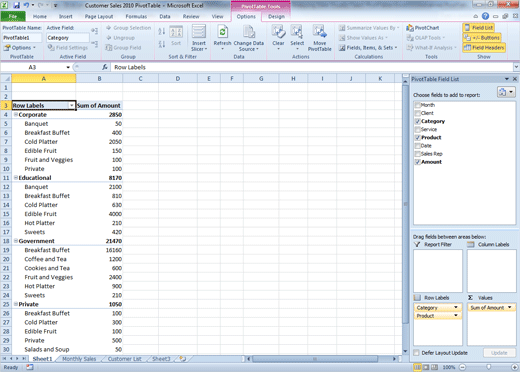Click the Update button in field list
Viewport: 520px width, 372px height.
499,353
